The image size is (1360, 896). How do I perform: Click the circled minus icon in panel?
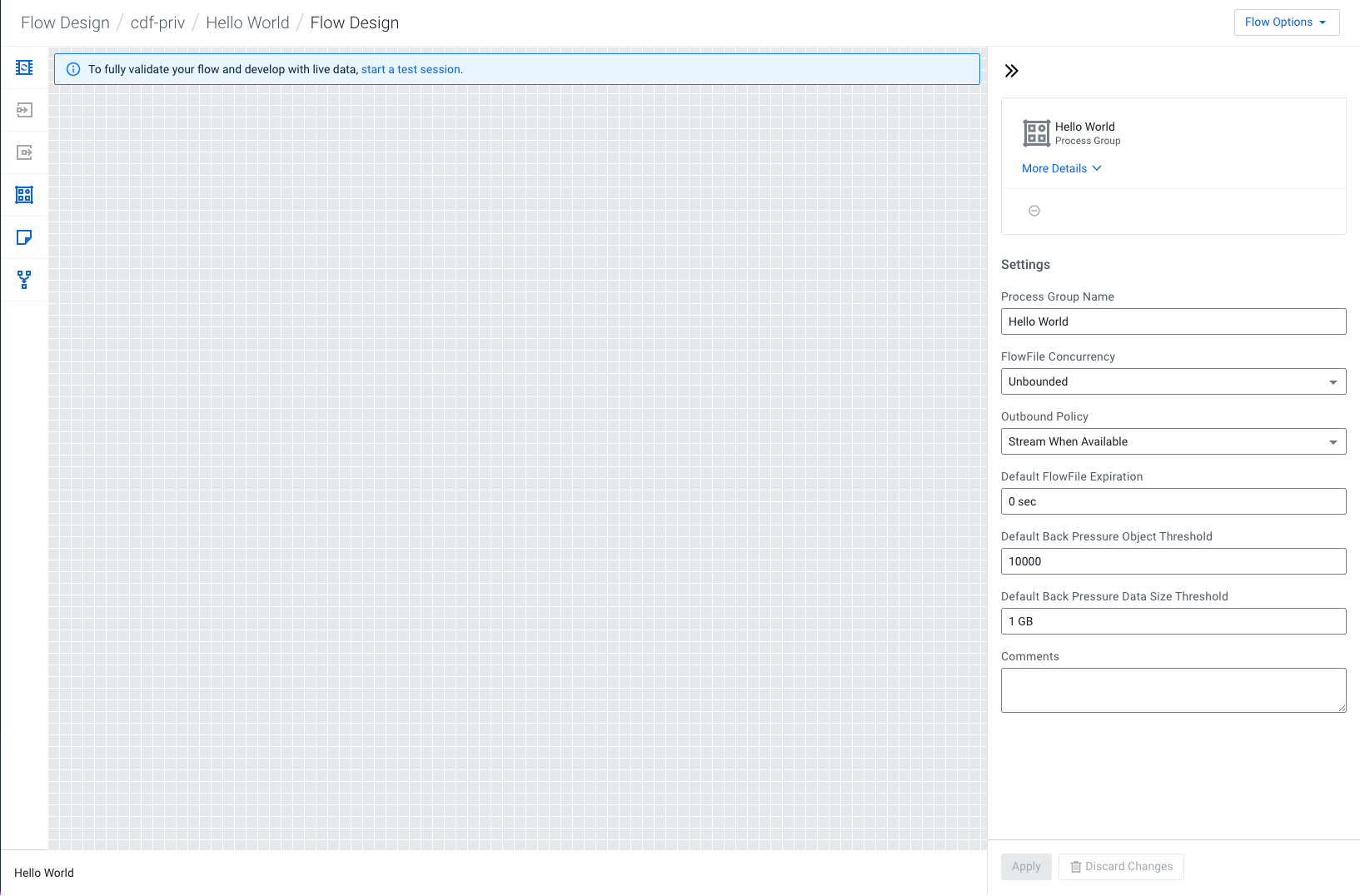tap(1034, 211)
